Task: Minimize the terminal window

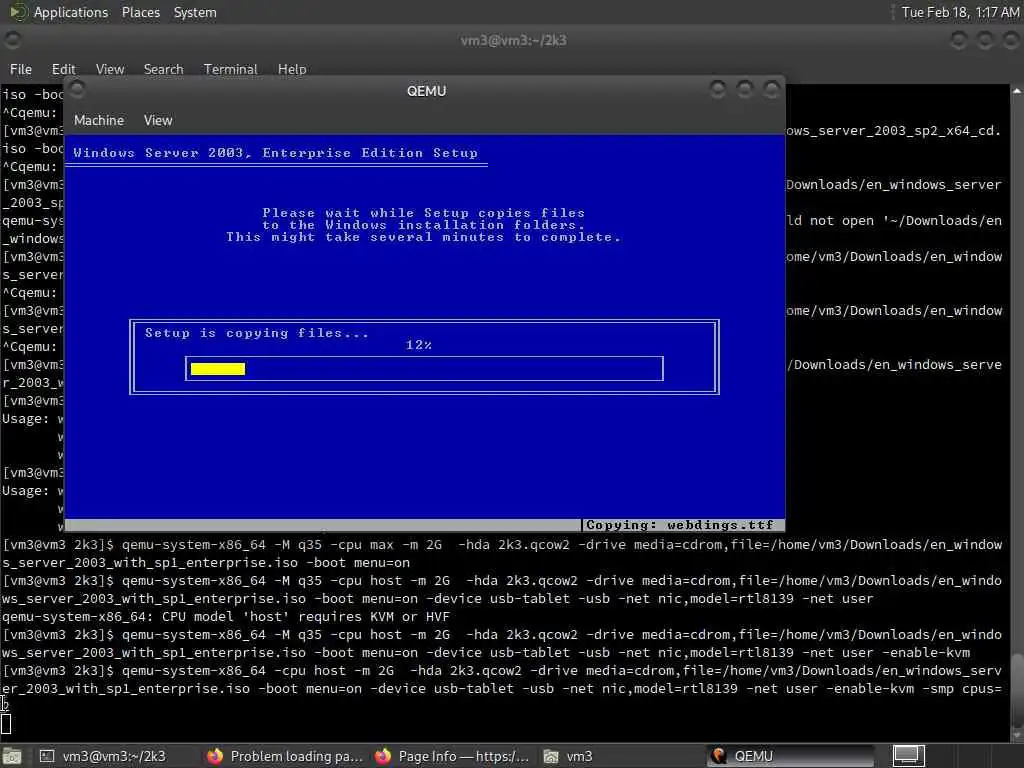Action: pyautogui.click(x=959, y=40)
